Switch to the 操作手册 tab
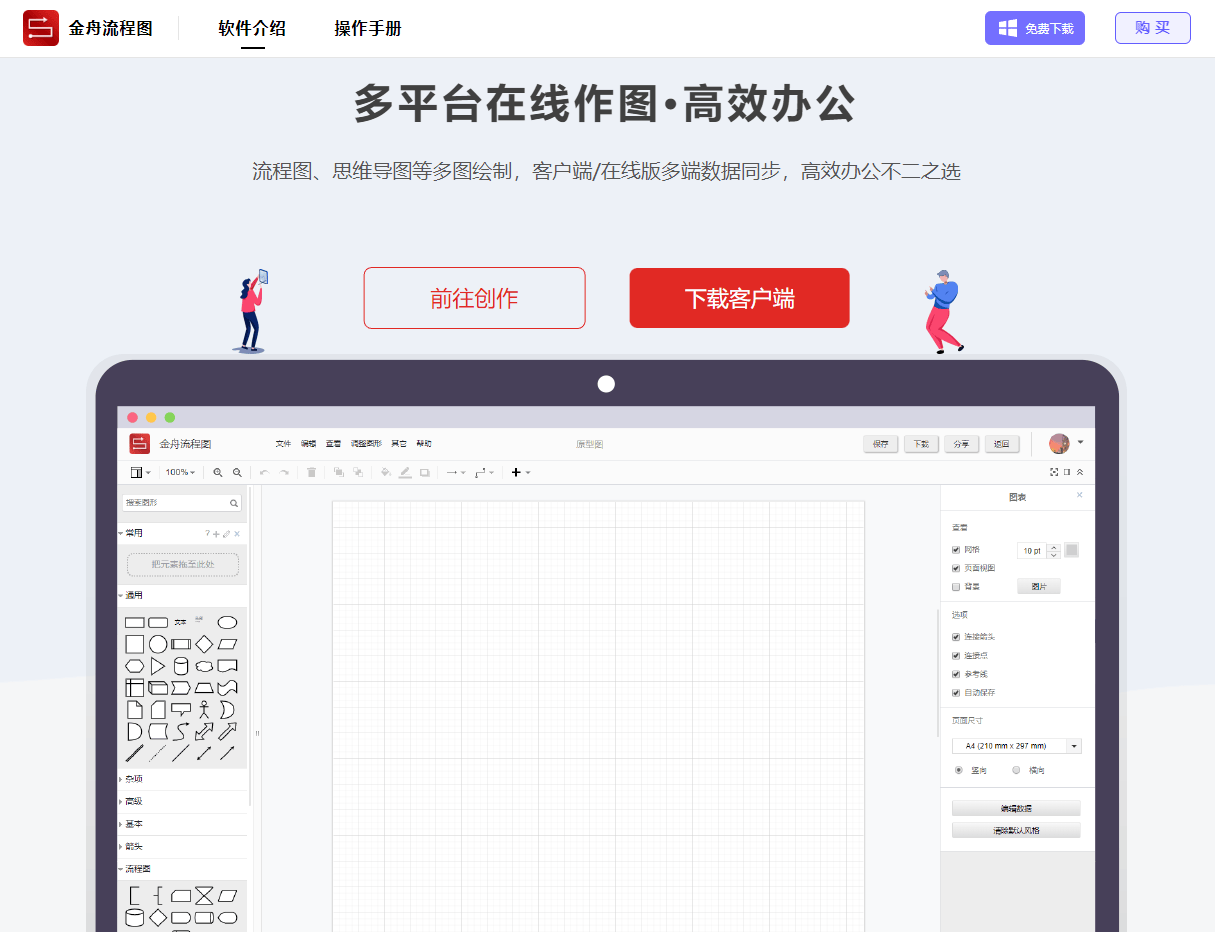 [369, 30]
